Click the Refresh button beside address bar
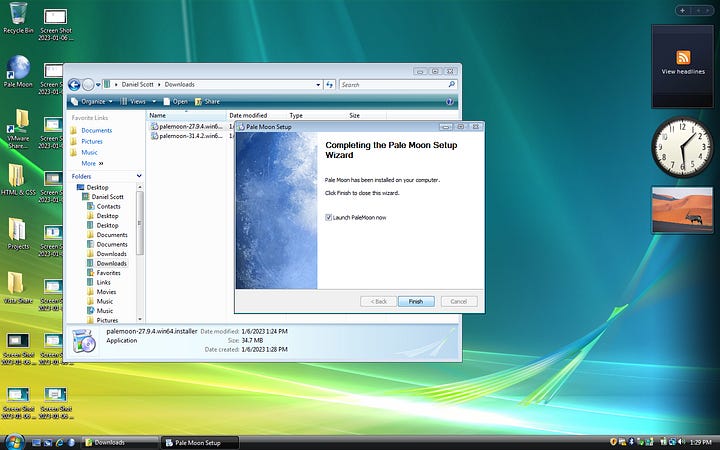Viewport: 720px width, 450px height. [x=329, y=84]
